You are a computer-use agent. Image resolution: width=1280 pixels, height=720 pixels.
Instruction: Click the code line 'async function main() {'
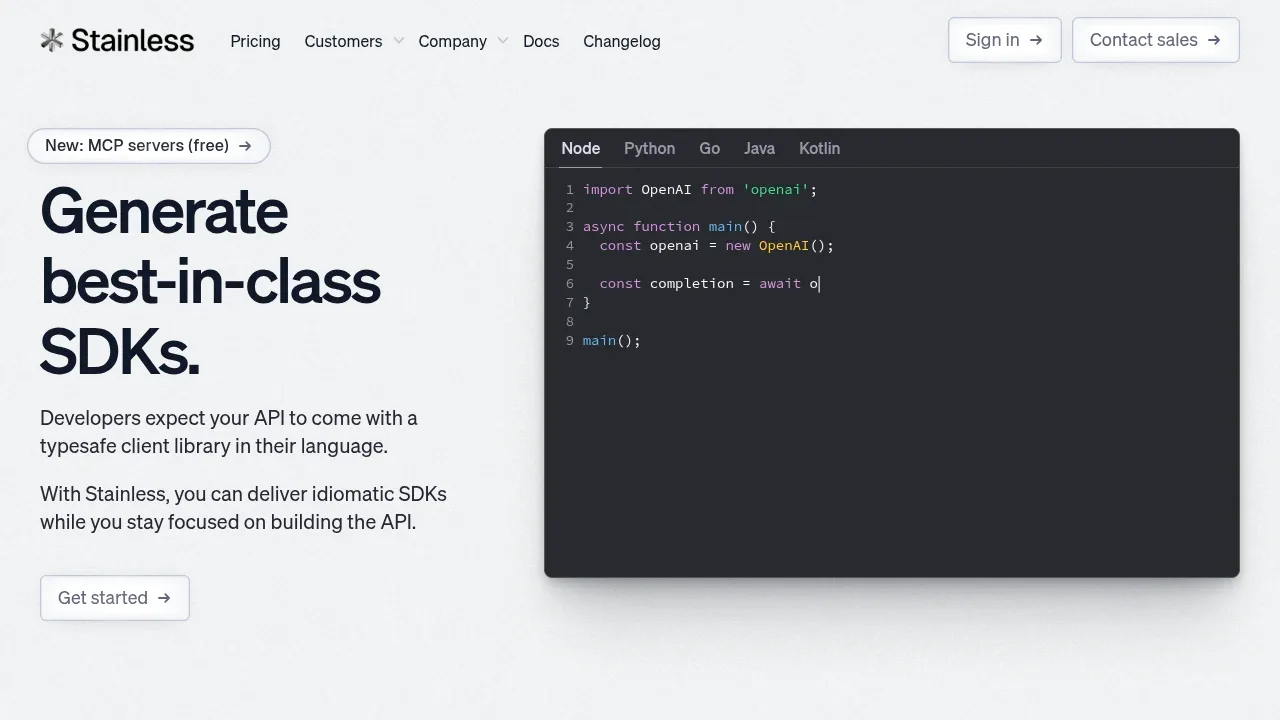click(x=679, y=227)
